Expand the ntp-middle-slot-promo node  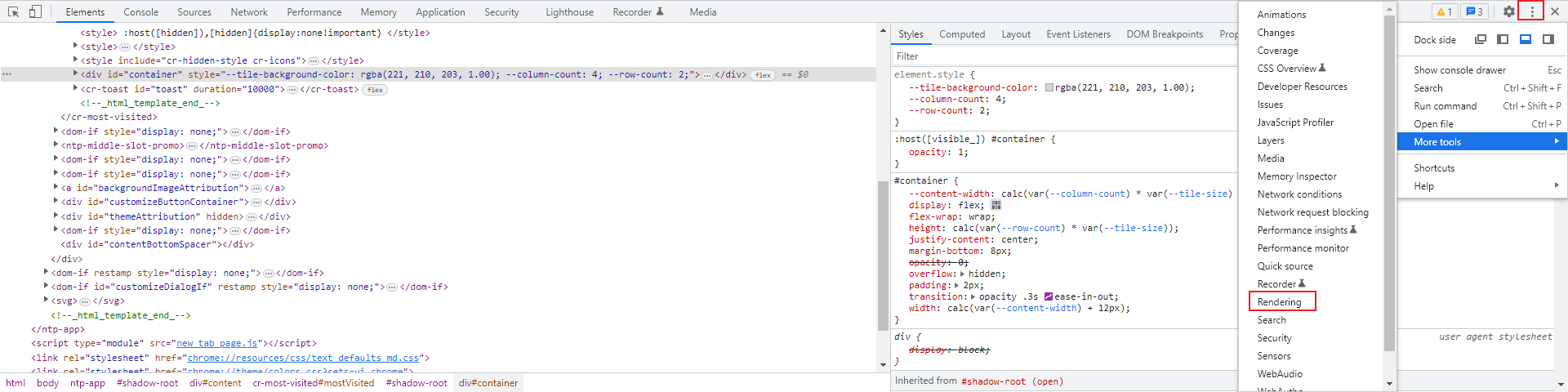[x=56, y=145]
